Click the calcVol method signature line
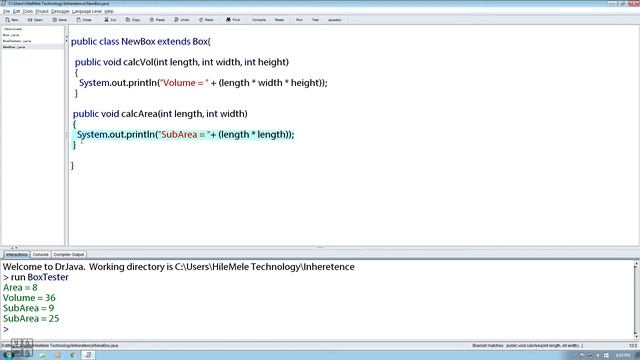Viewport: 640px width, 360px height. [182, 62]
